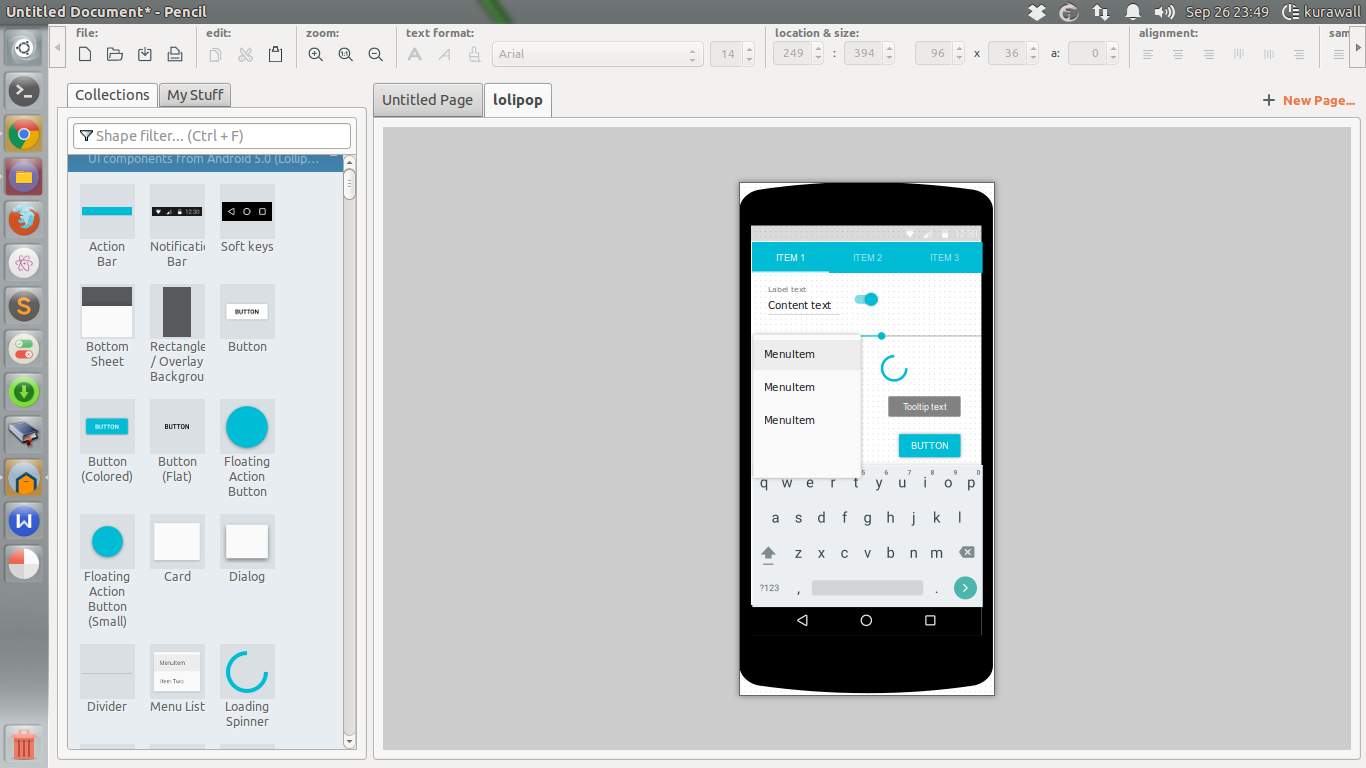Paste from the clipboard
This screenshot has width=1366, height=768.
[276, 54]
